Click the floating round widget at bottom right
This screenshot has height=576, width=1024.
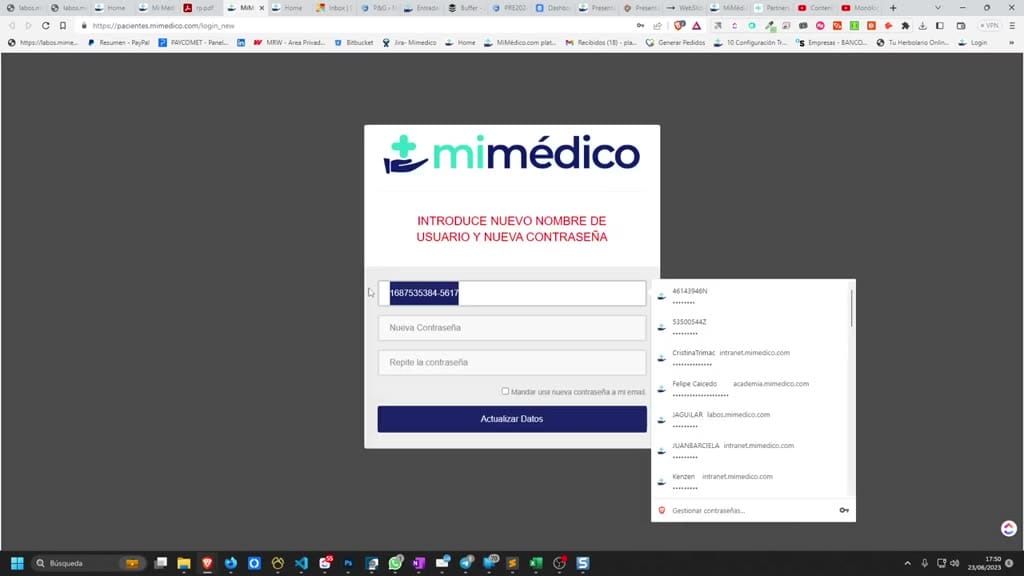1009,528
